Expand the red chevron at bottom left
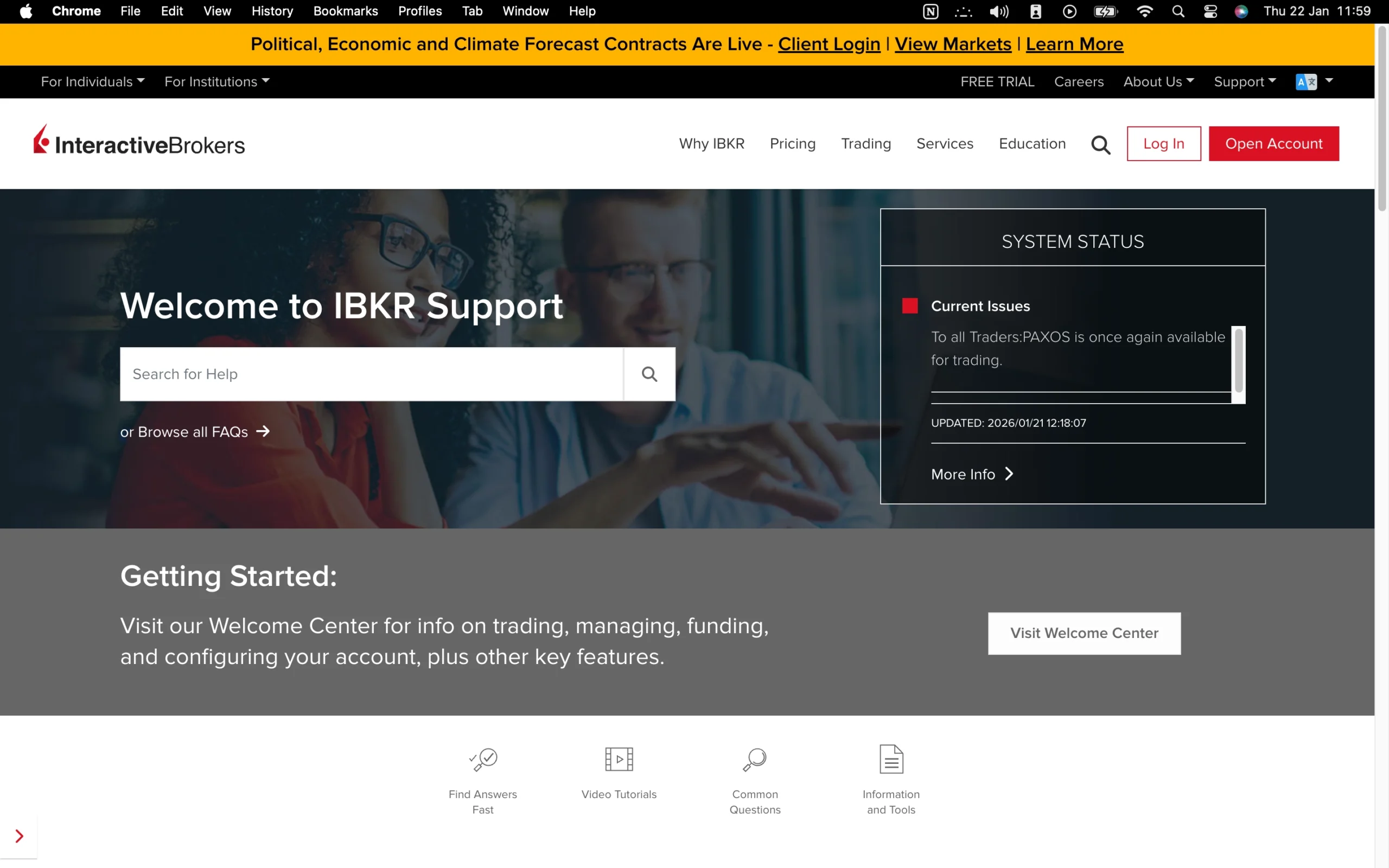This screenshot has height=868, width=1389. point(19,836)
